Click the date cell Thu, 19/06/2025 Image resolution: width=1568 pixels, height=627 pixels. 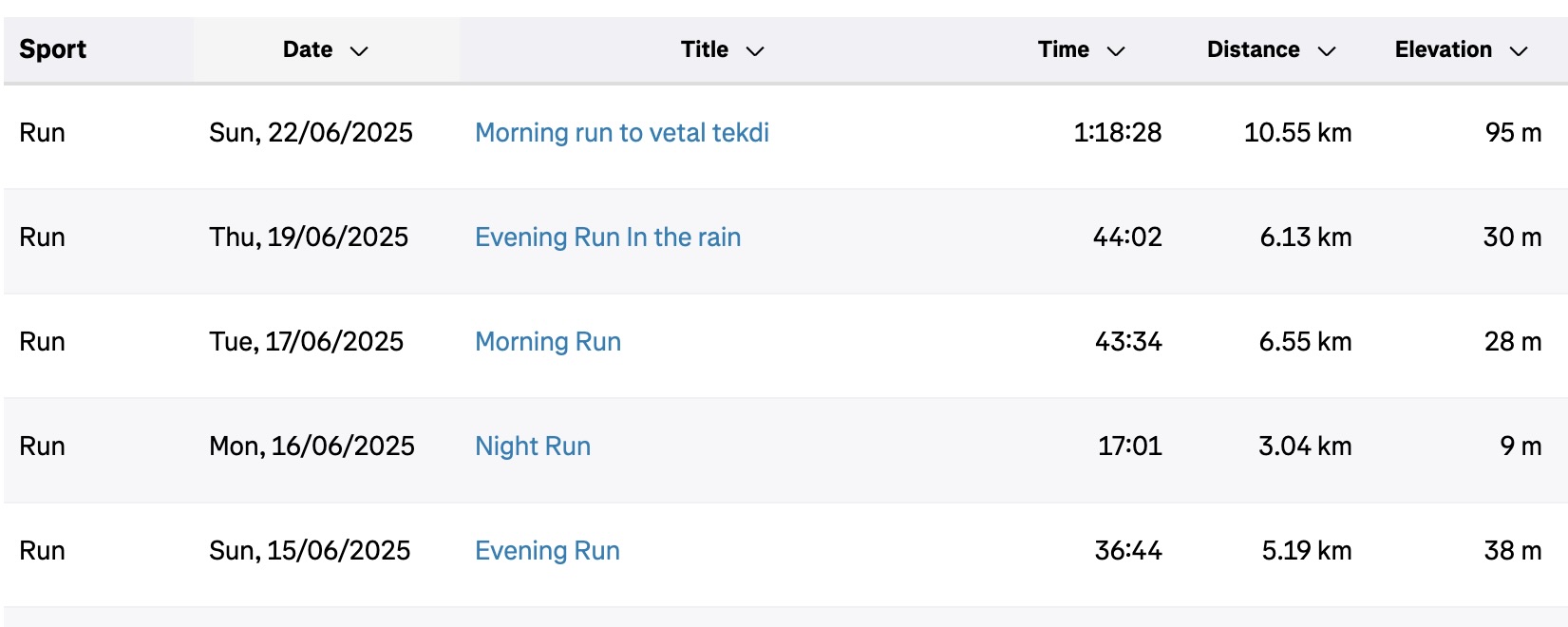click(x=309, y=237)
